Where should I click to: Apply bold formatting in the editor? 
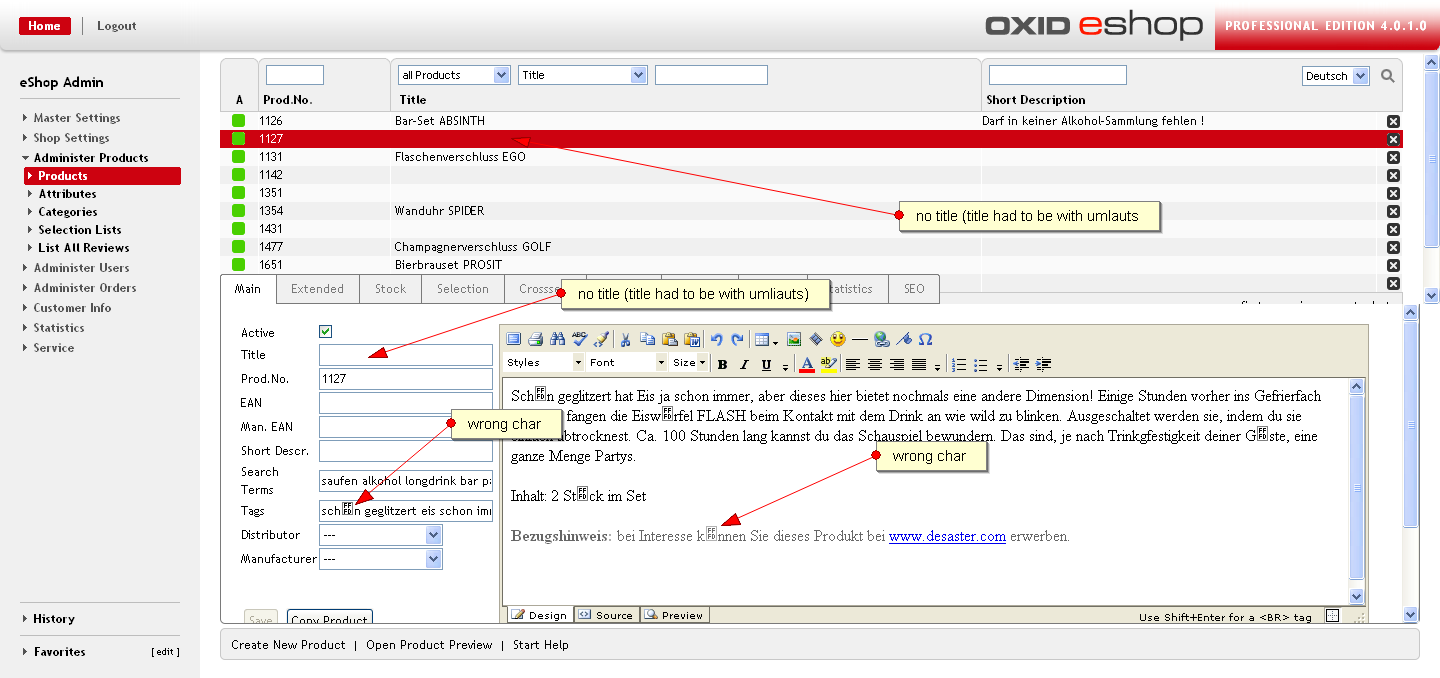[x=722, y=364]
